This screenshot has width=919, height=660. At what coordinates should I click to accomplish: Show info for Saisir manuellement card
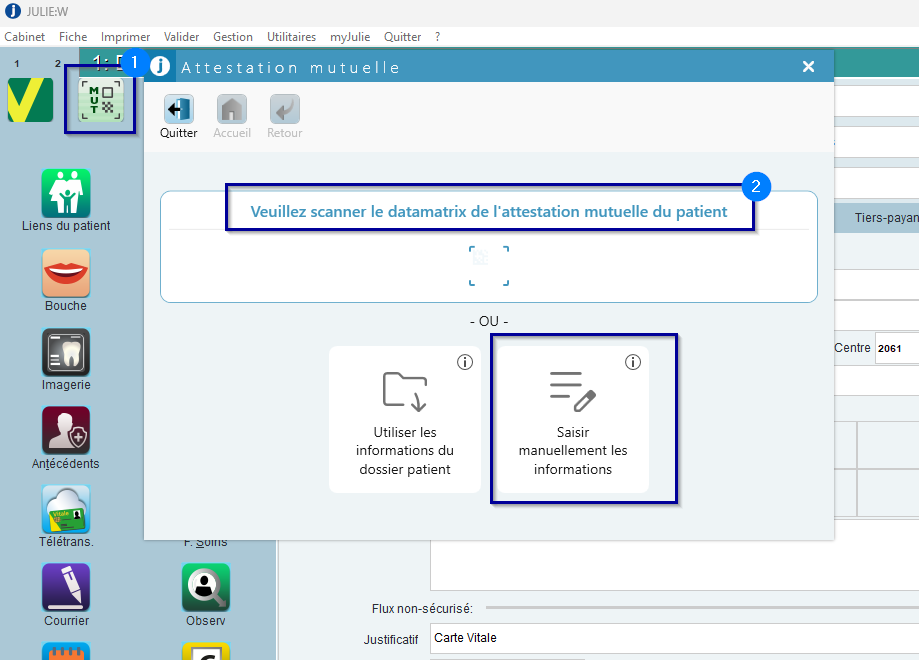tap(633, 362)
